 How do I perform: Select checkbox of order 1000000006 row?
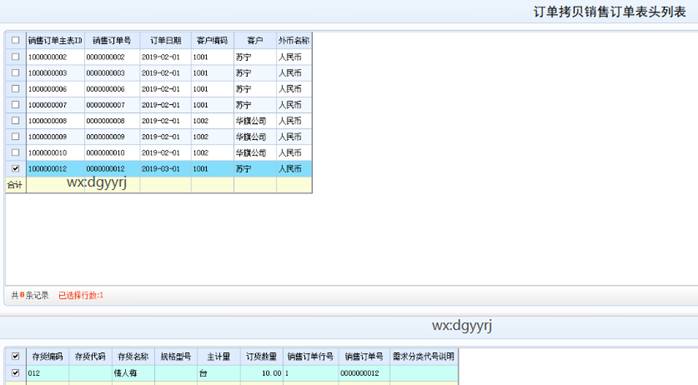[16, 89]
